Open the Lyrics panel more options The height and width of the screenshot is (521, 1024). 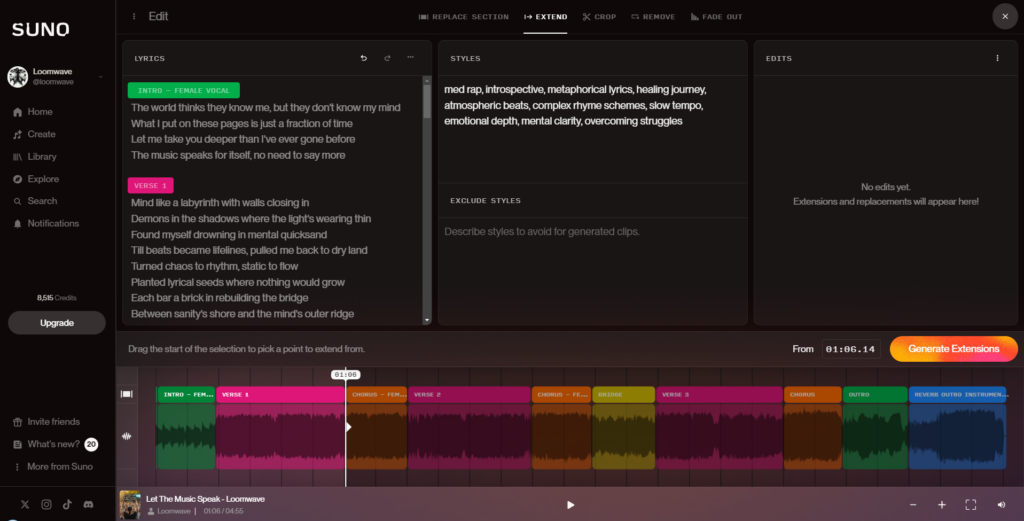(x=410, y=57)
